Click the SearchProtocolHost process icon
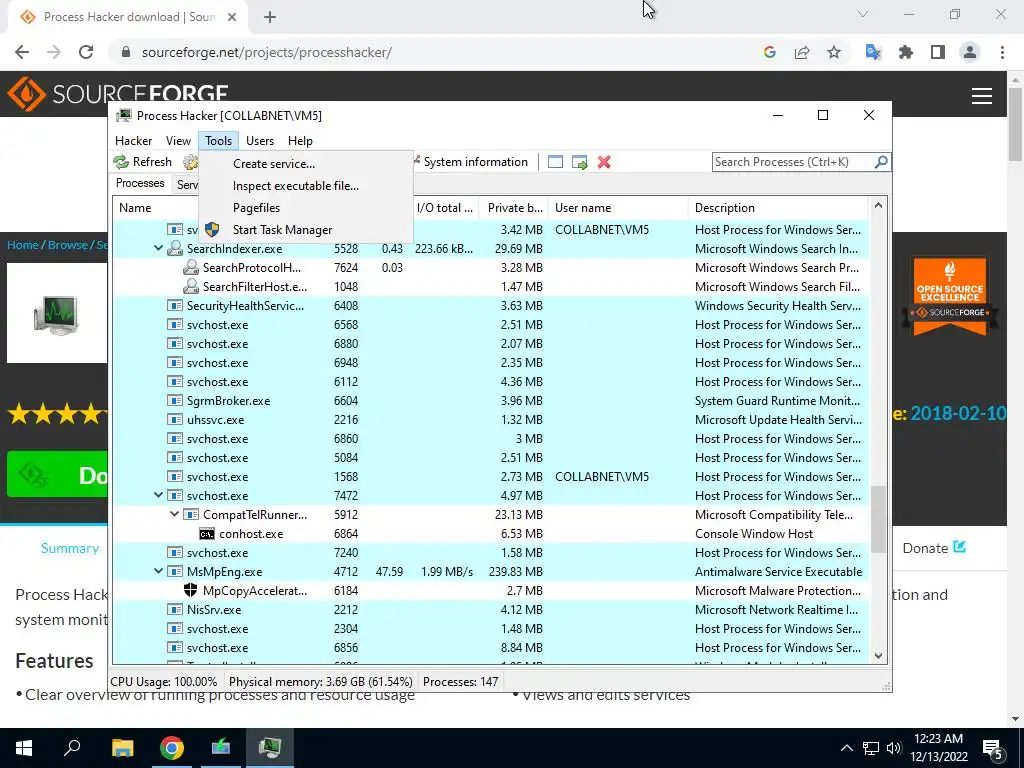 191,267
